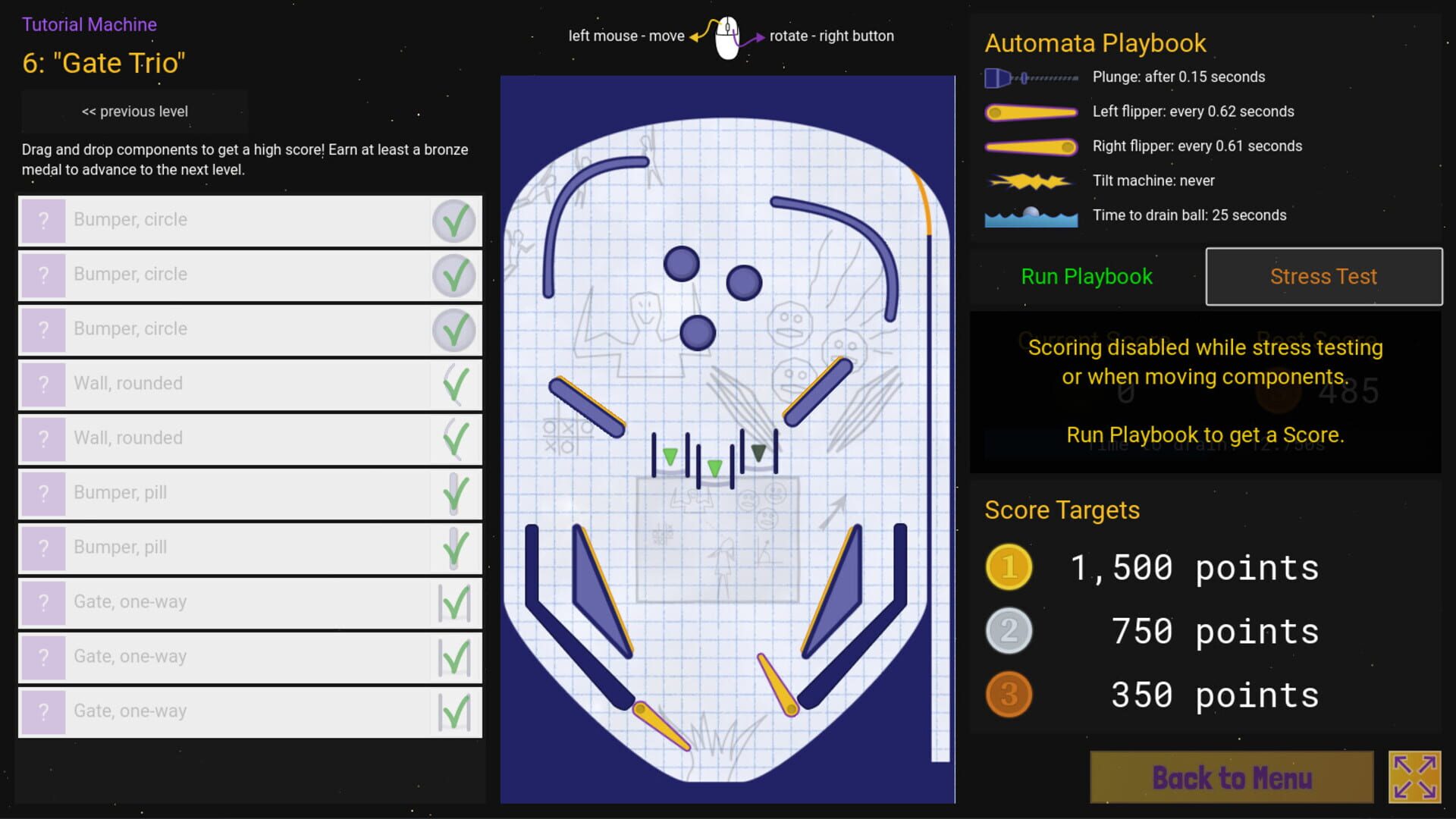Click the silver 750 points medal icon
The width and height of the screenshot is (1456, 819).
[1009, 630]
